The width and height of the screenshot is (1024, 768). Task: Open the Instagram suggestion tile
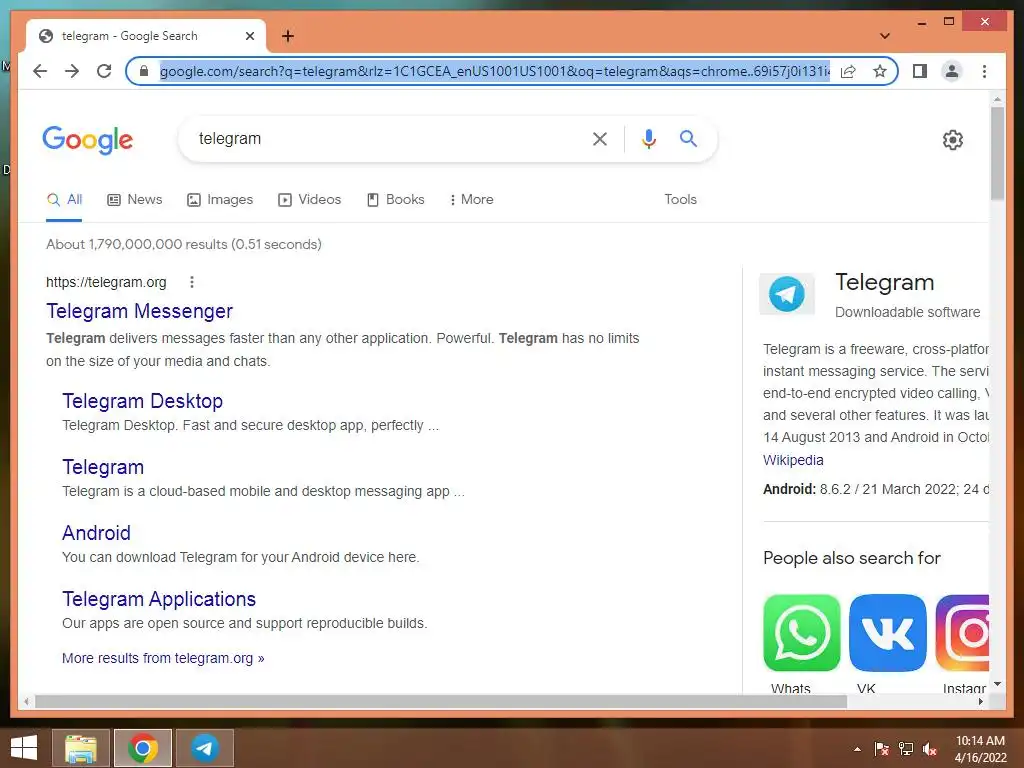click(963, 633)
